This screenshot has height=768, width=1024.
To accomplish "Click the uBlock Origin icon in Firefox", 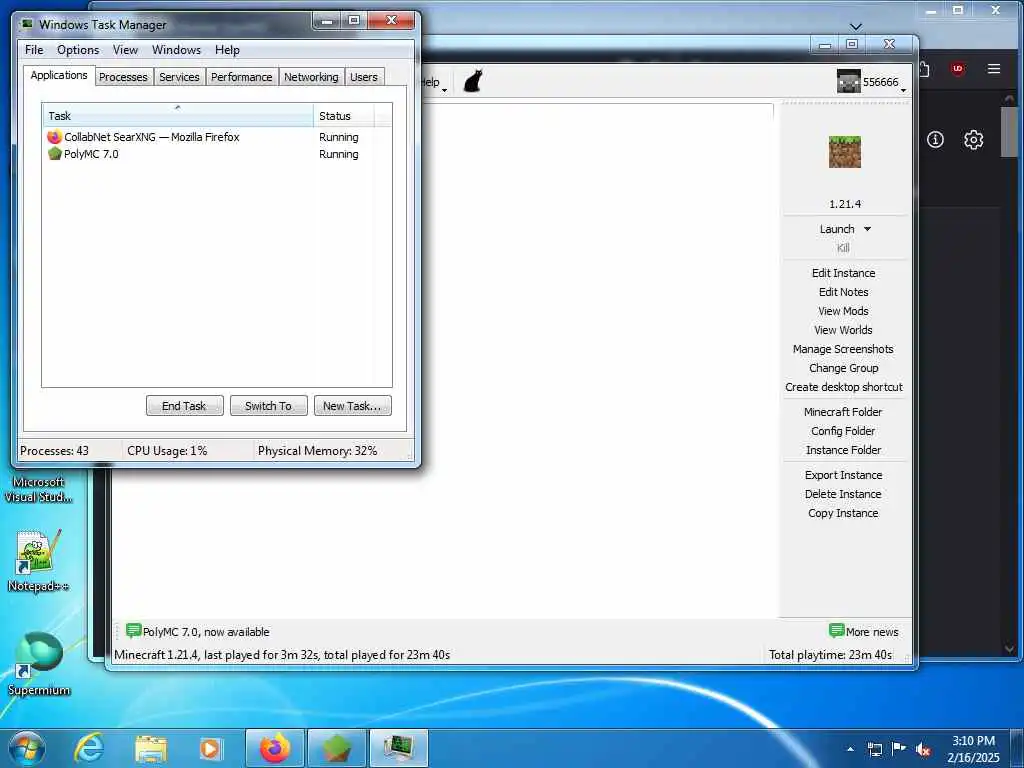I will pyautogui.click(x=957, y=69).
